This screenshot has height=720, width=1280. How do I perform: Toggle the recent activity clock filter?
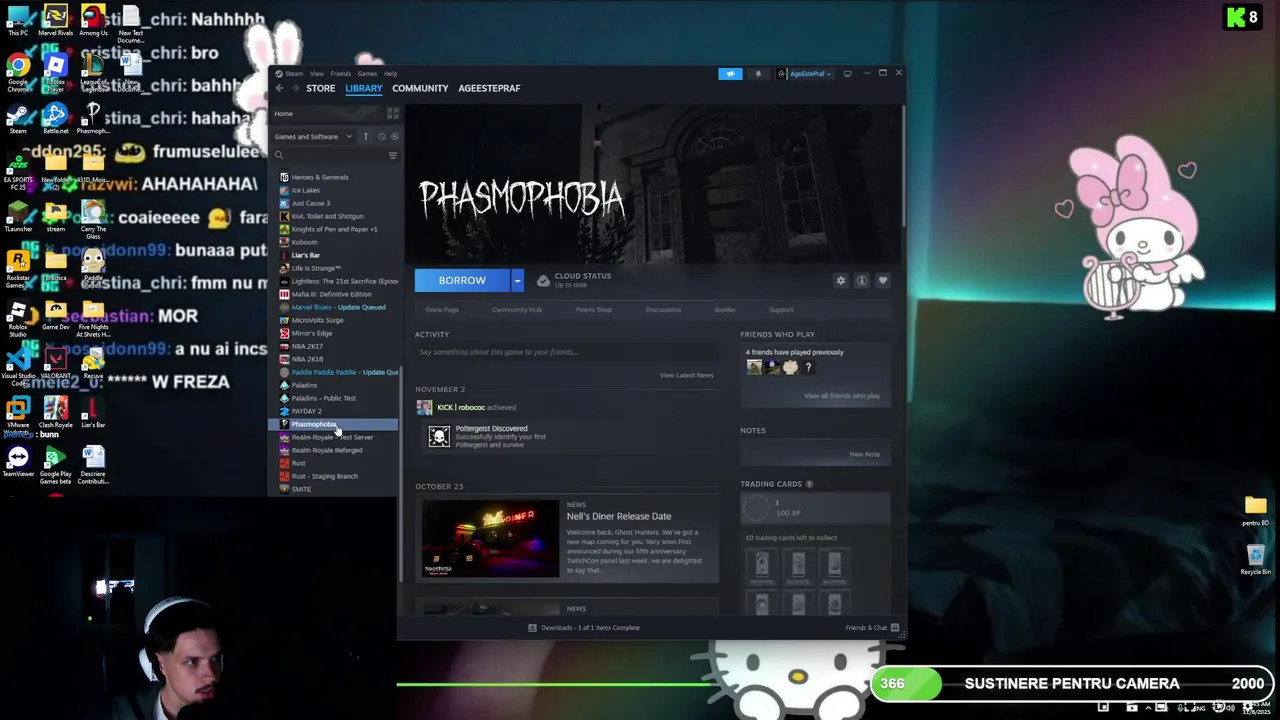381,136
